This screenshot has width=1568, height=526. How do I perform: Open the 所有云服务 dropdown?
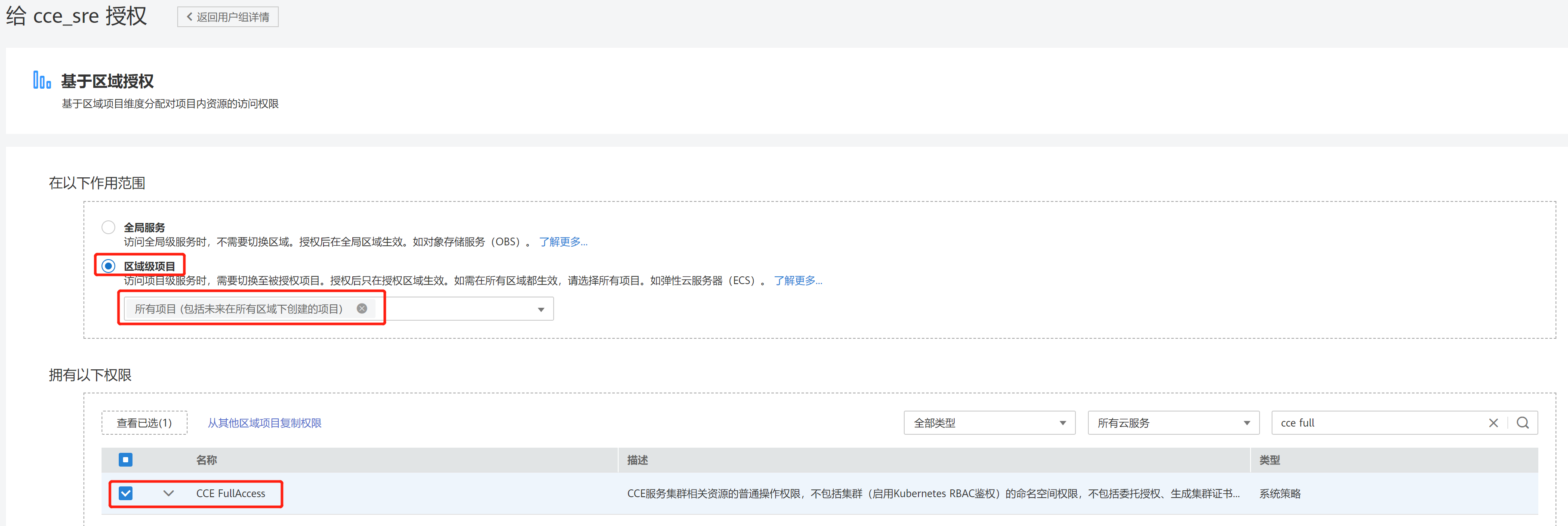click(x=1173, y=423)
